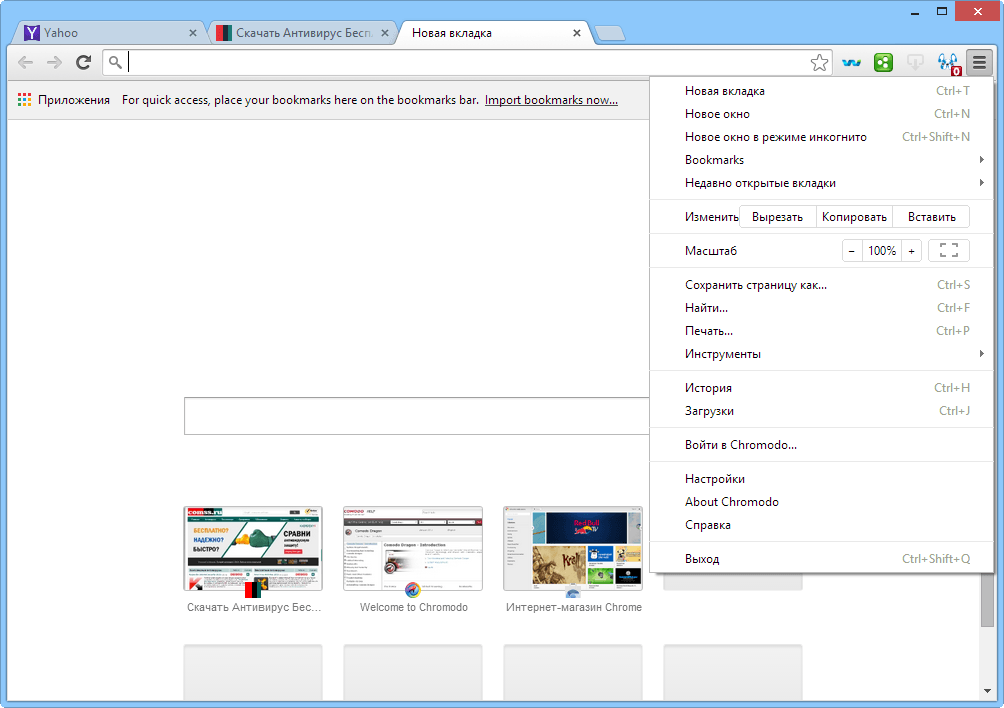Switch to Скачать Антивирус tab
This screenshot has height=708, width=1004.
tap(303, 33)
